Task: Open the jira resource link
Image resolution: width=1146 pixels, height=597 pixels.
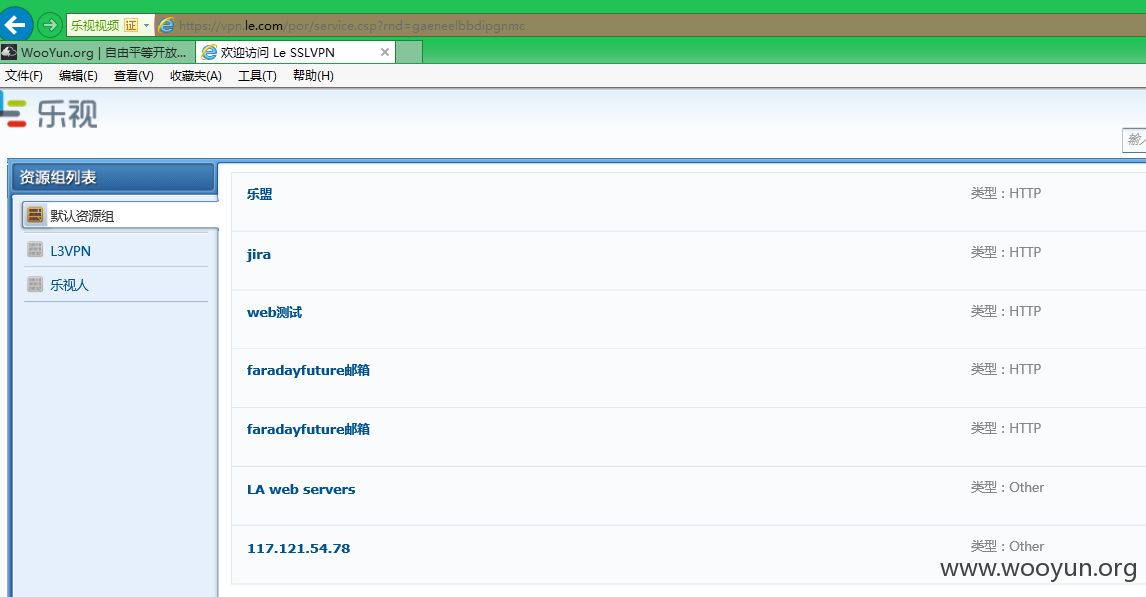Action: [x=259, y=254]
